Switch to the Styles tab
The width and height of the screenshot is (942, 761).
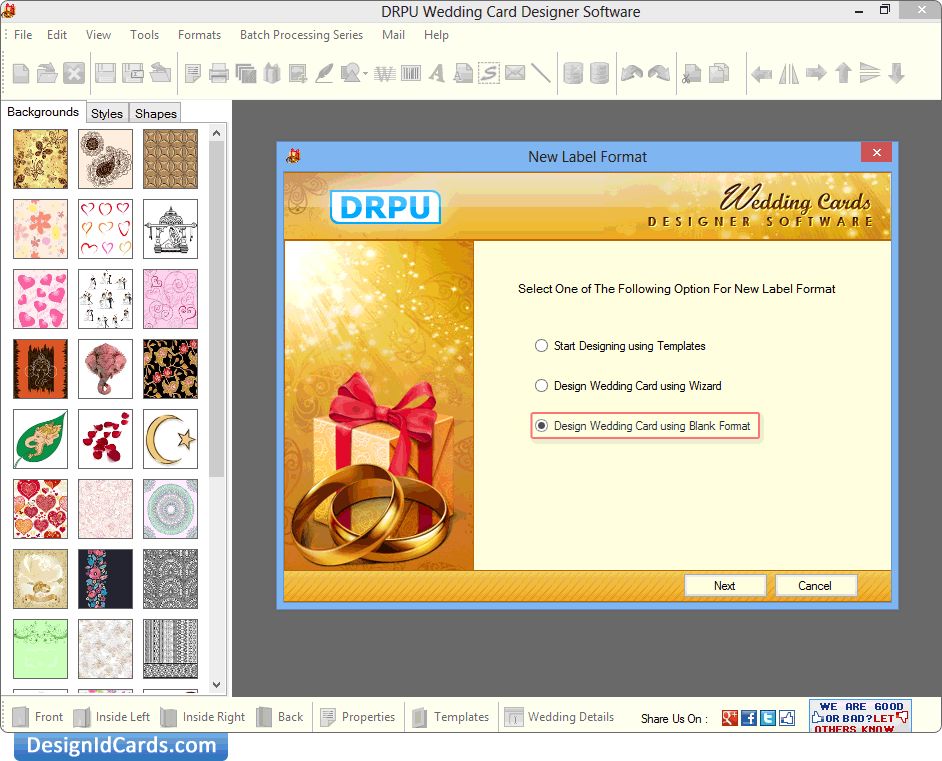point(107,114)
